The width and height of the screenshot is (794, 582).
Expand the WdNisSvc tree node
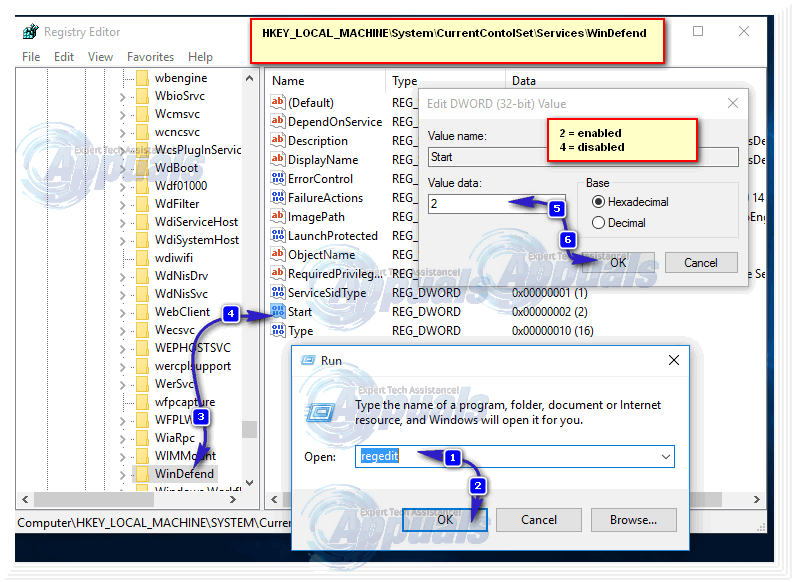(122, 294)
